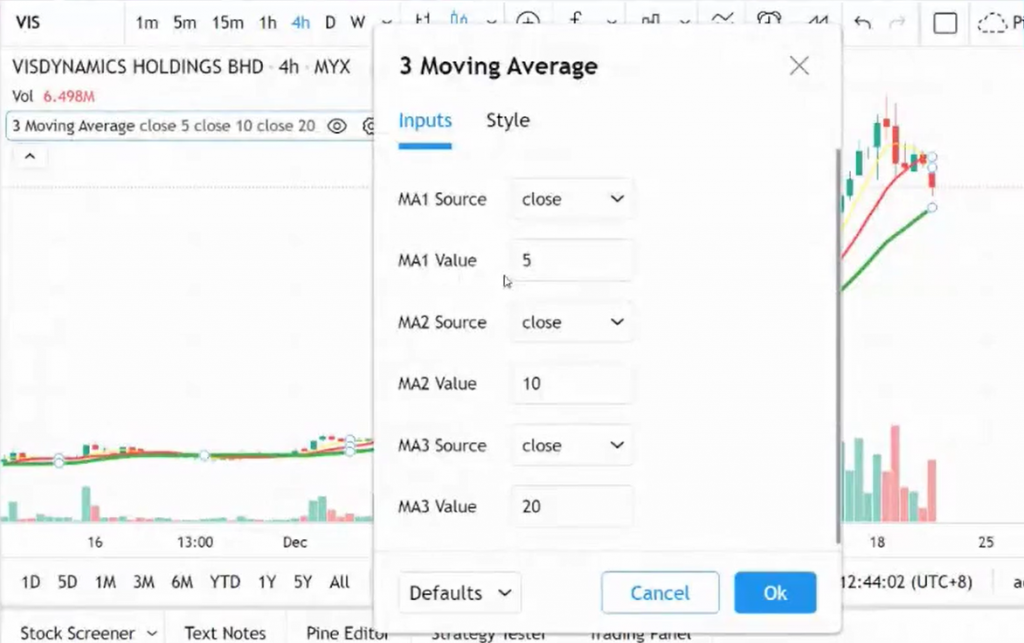Open the MA1 Source dropdown
Screen dimensions: 1024x643
pos(573,199)
